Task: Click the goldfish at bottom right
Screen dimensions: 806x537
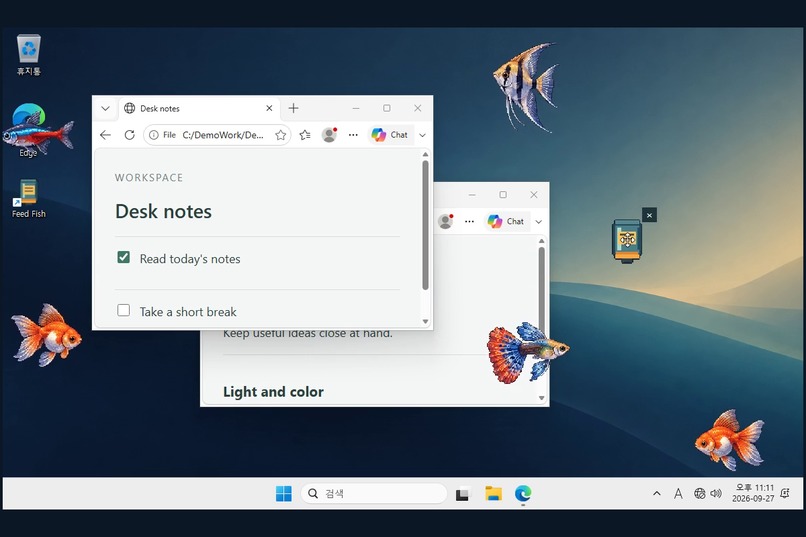Action: coord(729,440)
